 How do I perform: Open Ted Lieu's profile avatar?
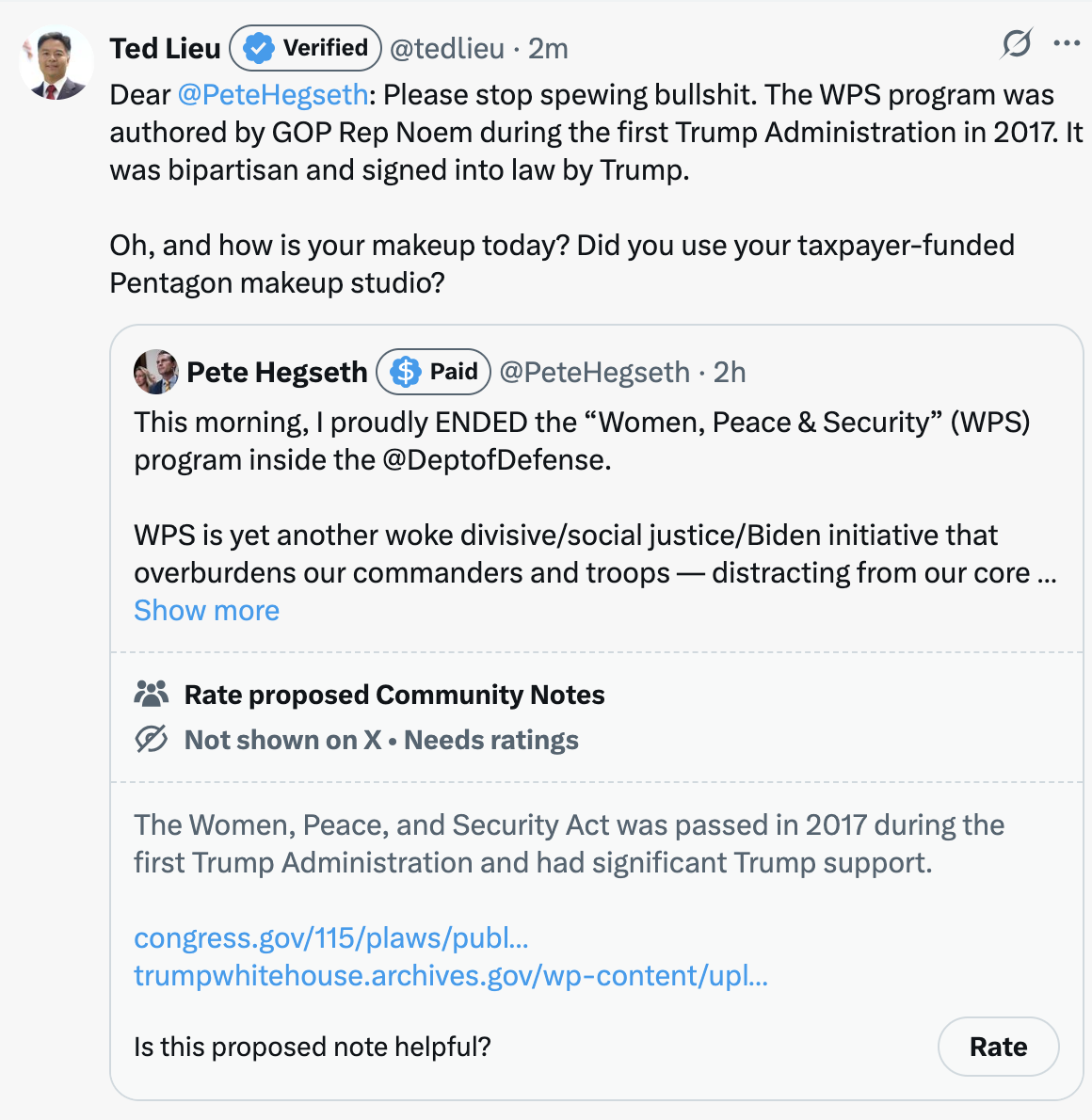(56, 63)
